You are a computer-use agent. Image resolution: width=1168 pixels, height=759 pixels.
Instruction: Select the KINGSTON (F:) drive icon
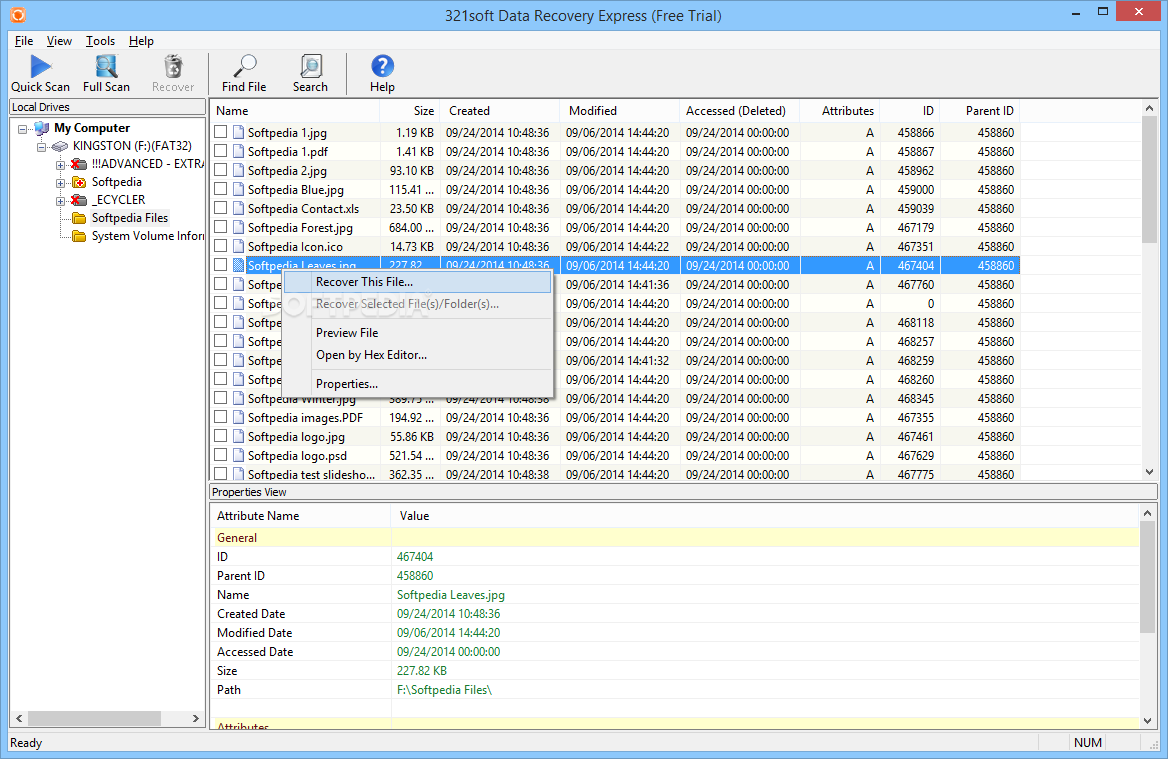[60, 146]
